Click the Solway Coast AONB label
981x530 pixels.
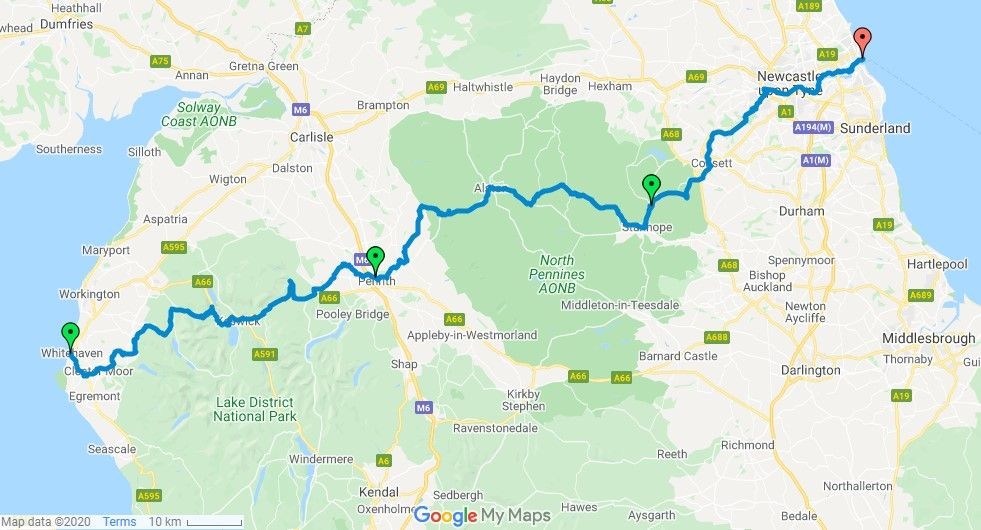[199, 115]
